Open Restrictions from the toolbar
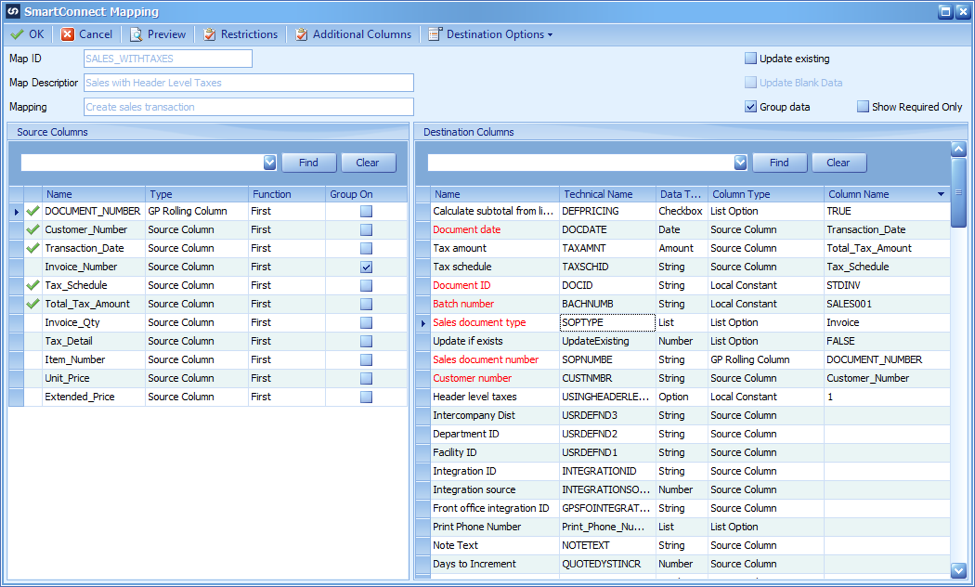 point(241,34)
